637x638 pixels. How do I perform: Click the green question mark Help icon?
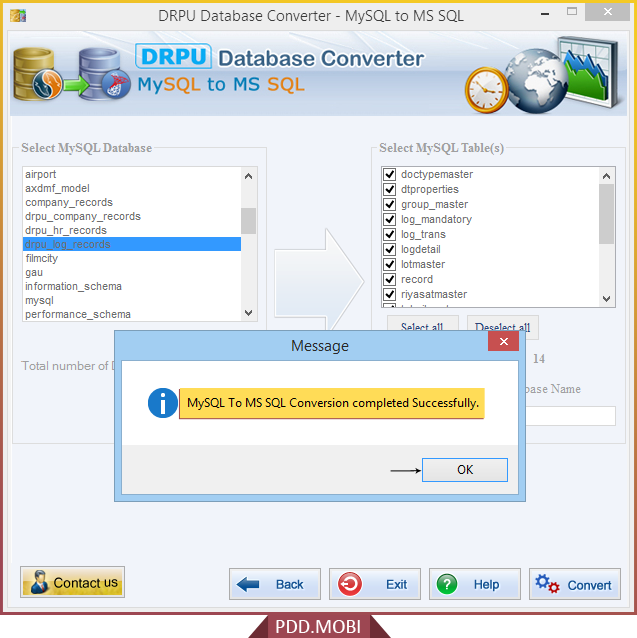[x=447, y=584]
